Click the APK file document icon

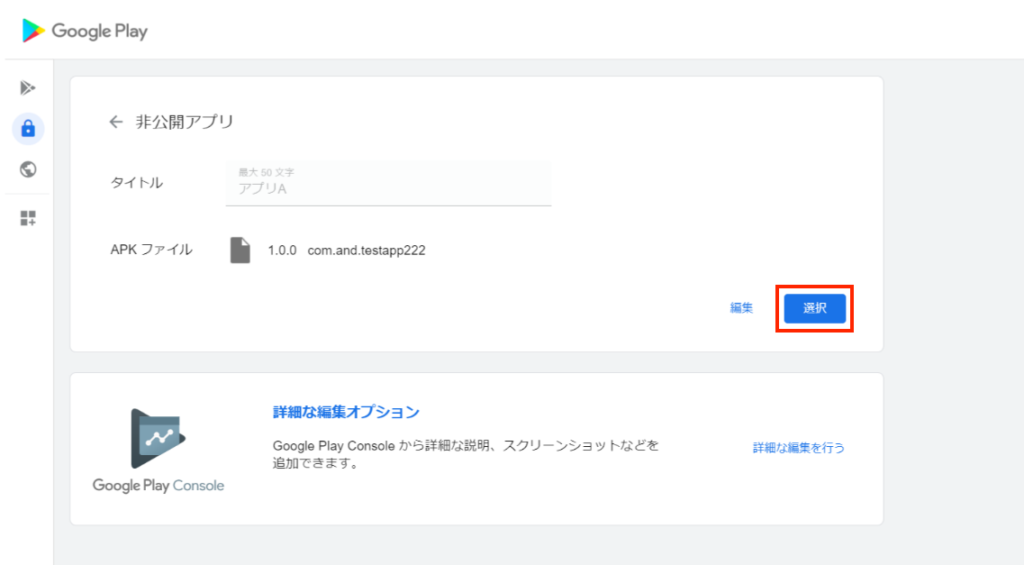pyautogui.click(x=240, y=250)
